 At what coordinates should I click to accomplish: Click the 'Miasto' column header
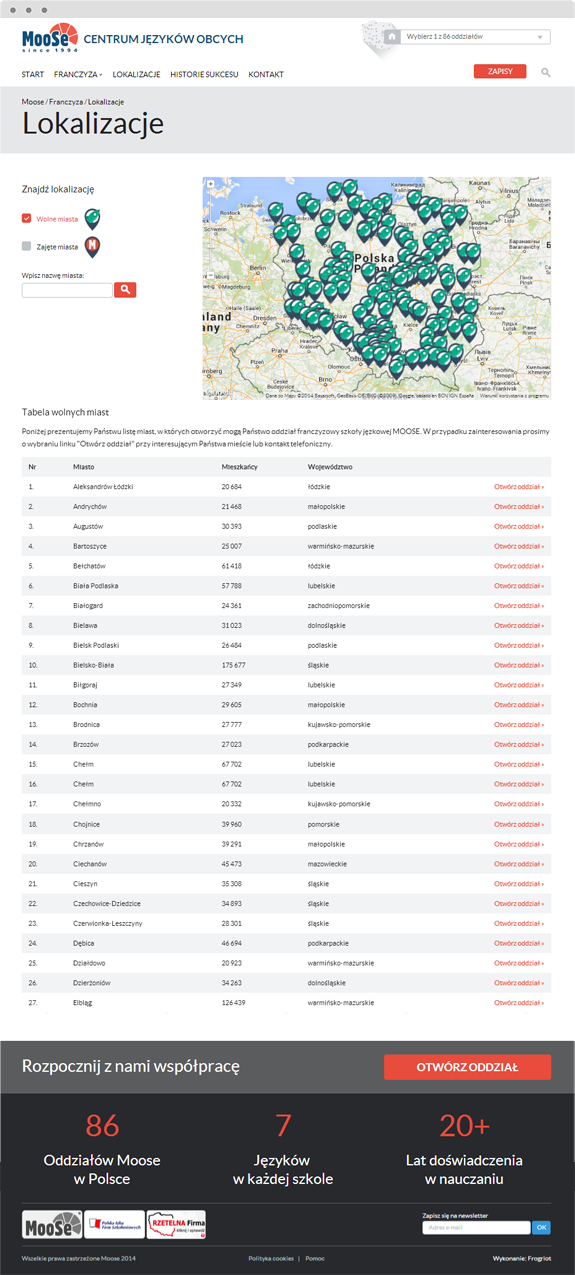point(84,467)
